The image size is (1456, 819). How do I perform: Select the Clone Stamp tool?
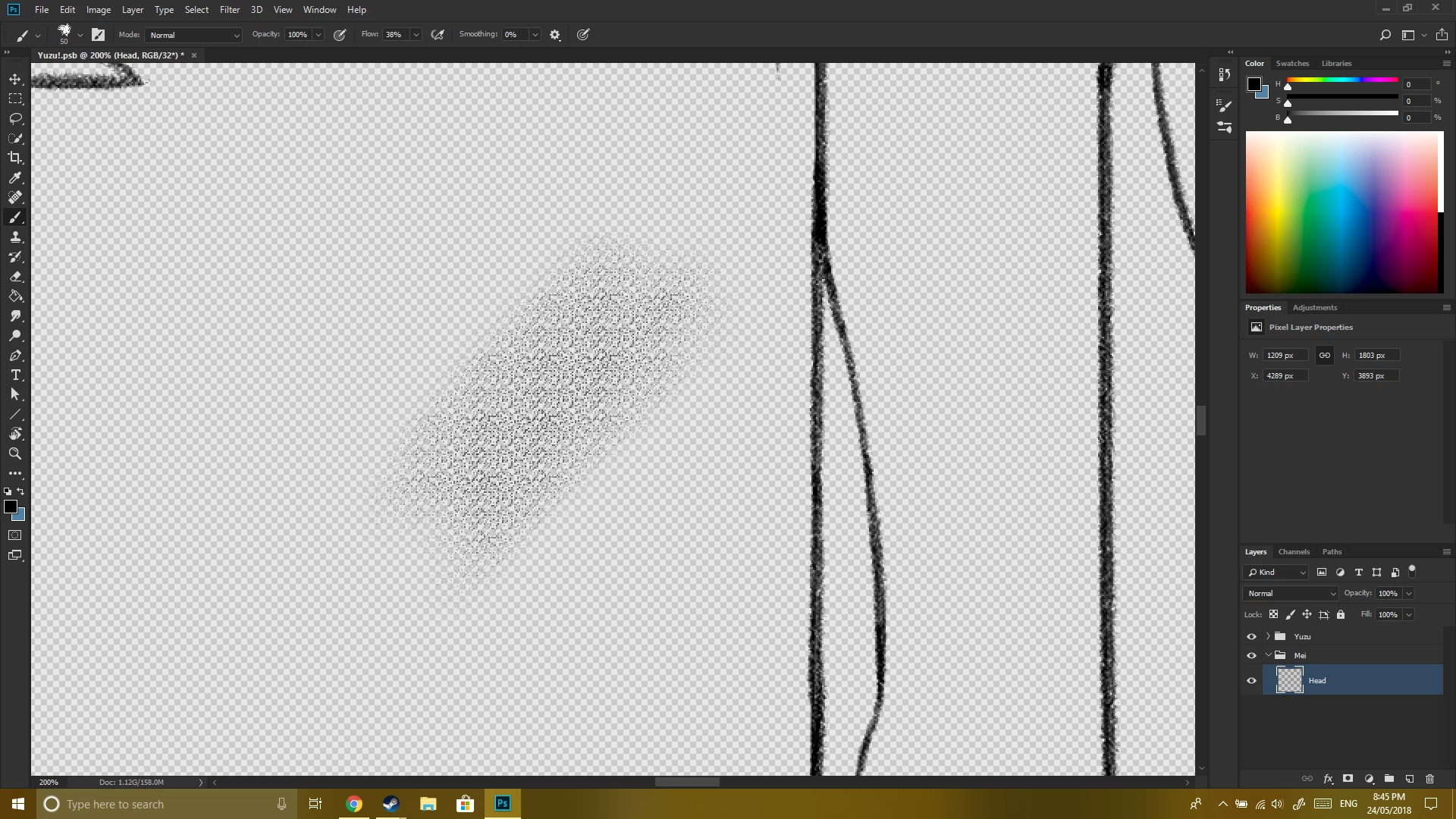pyautogui.click(x=15, y=237)
